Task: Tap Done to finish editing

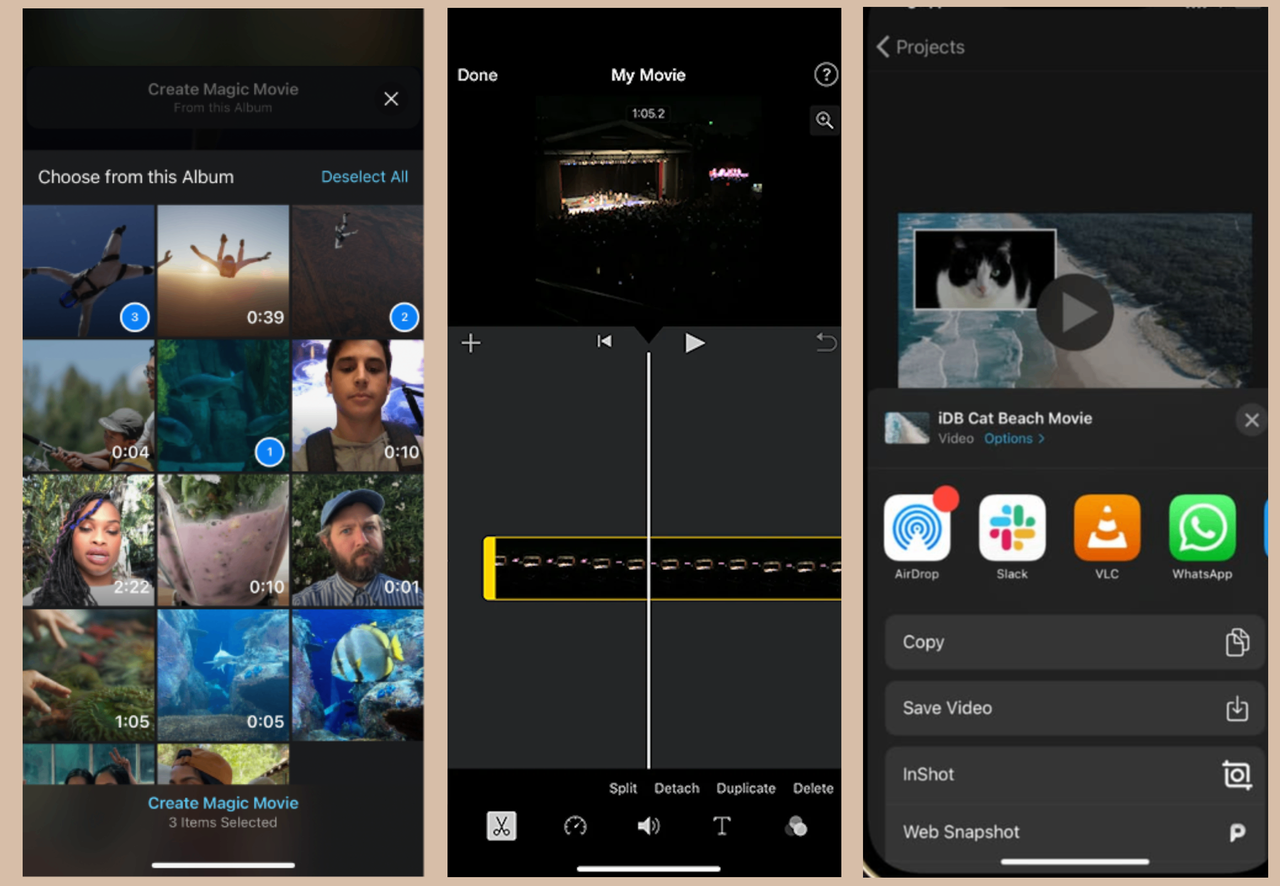Action: [477, 74]
